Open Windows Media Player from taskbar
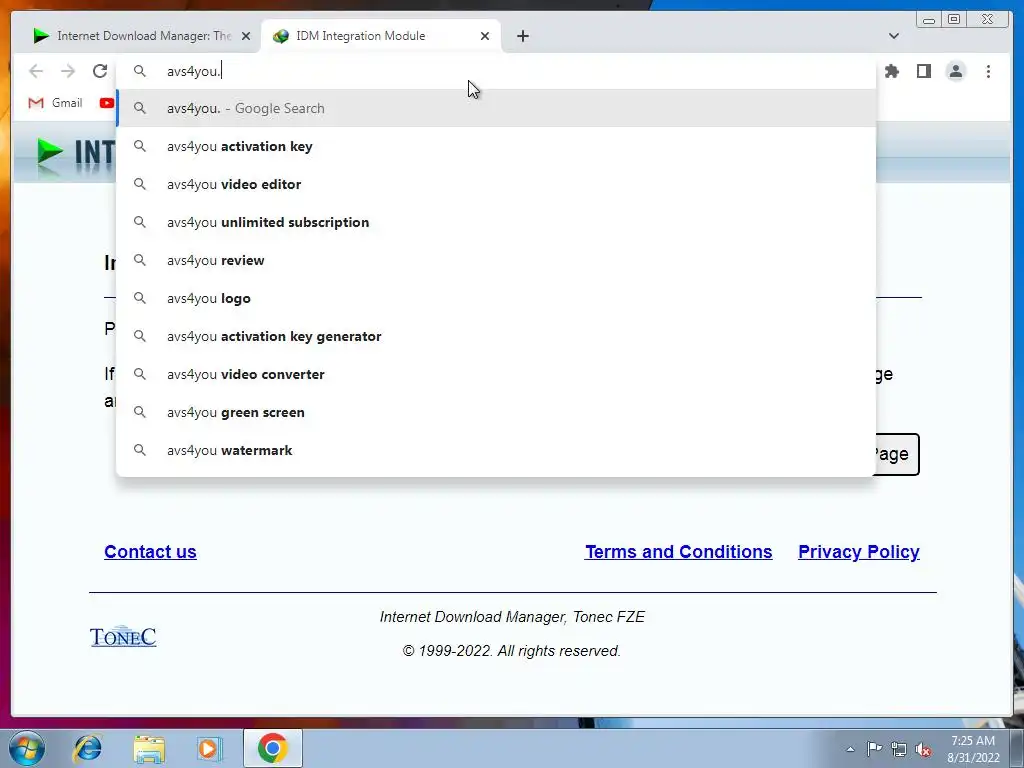This screenshot has width=1024, height=768. (210, 748)
